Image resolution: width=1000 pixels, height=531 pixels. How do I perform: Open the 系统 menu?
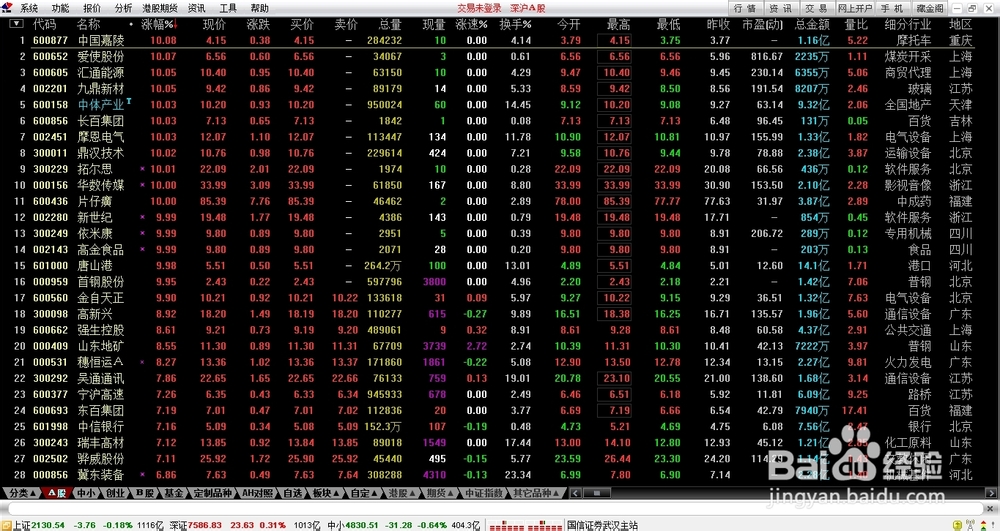coord(29,8)
